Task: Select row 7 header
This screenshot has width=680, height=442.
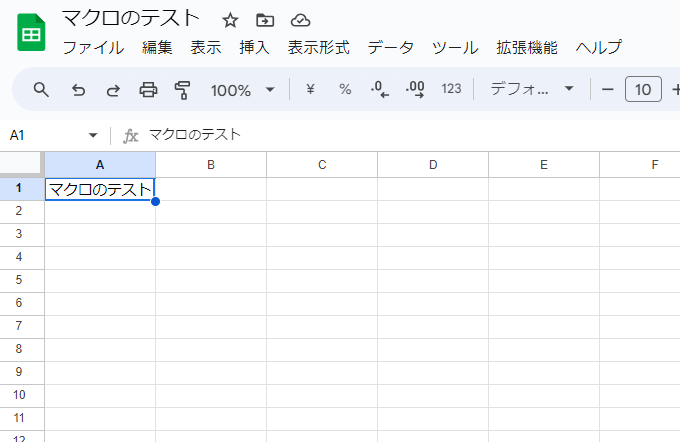Action: pos(22,327)
